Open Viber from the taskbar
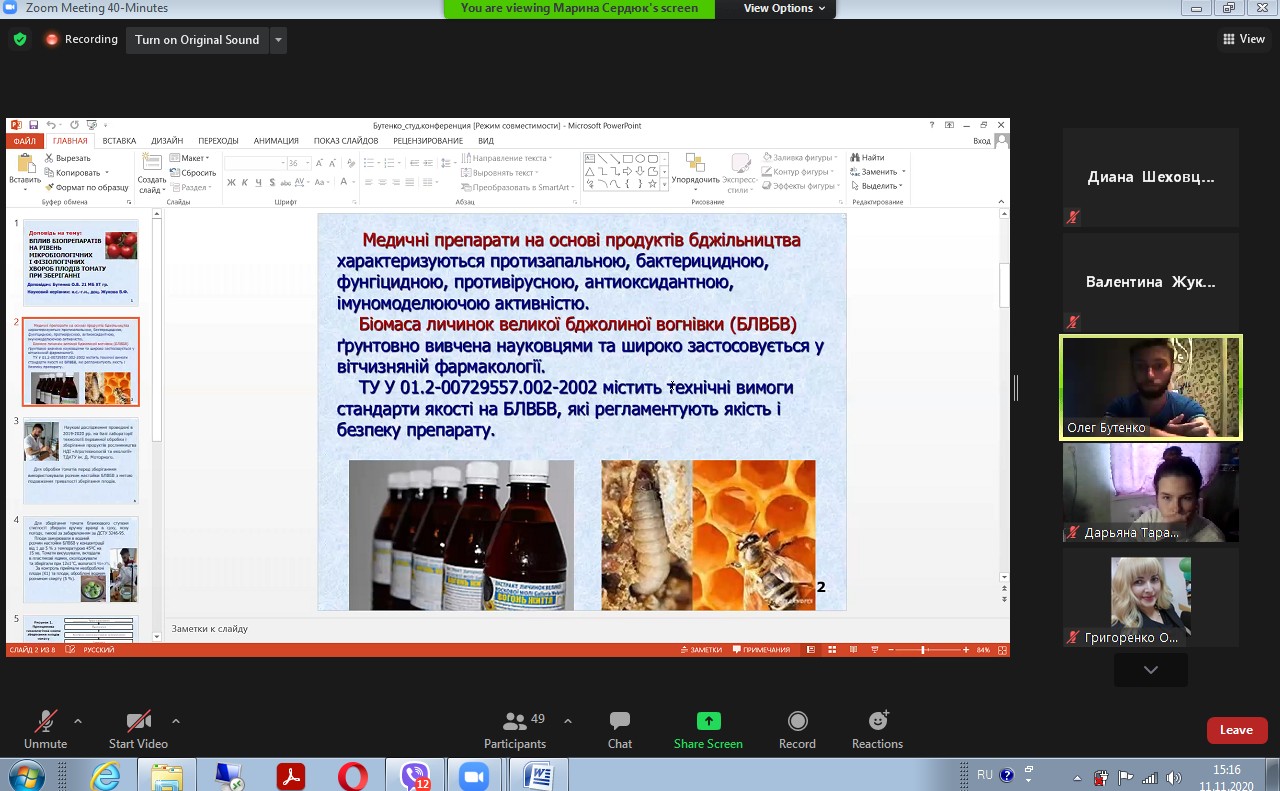The image size is (1280, 791). click(x=414, y=775)
